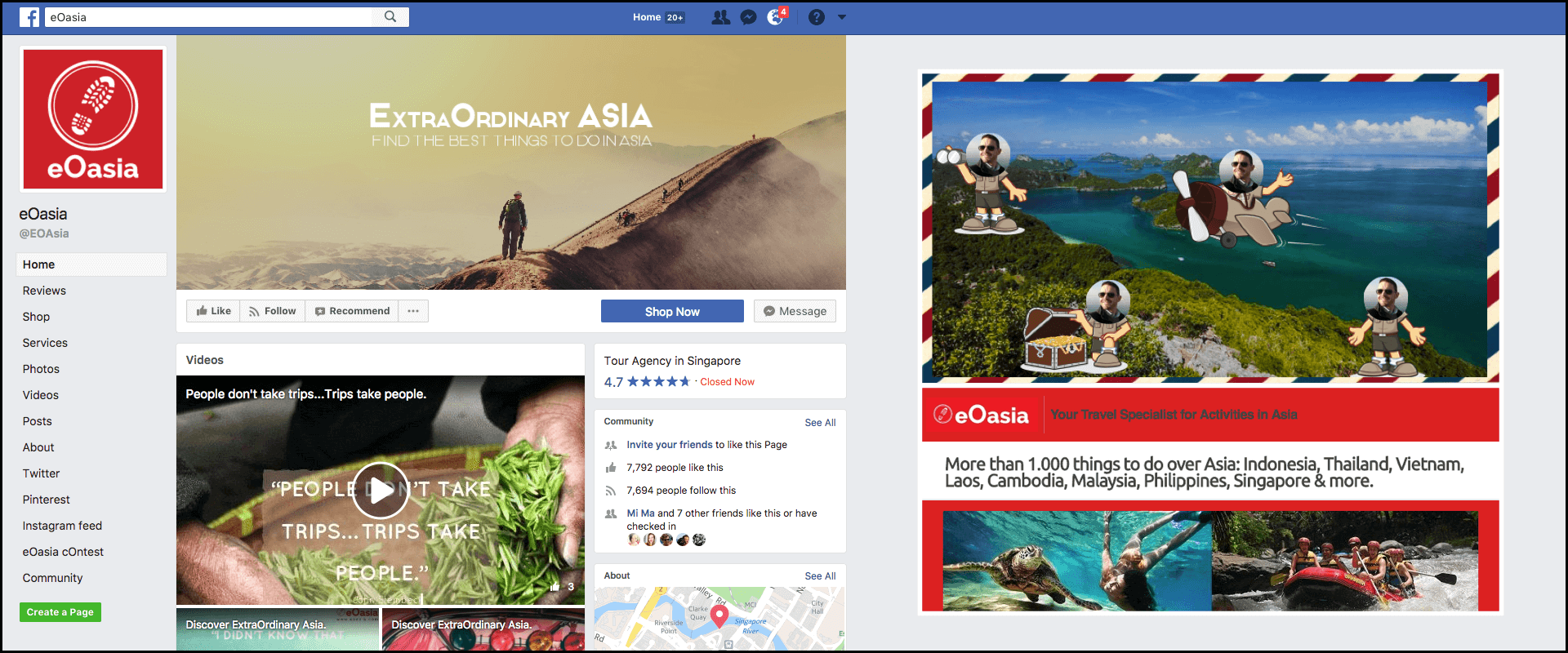The image size is (1568, 653).
Task: Click the Recommend button
Action: tap(352, 311)
